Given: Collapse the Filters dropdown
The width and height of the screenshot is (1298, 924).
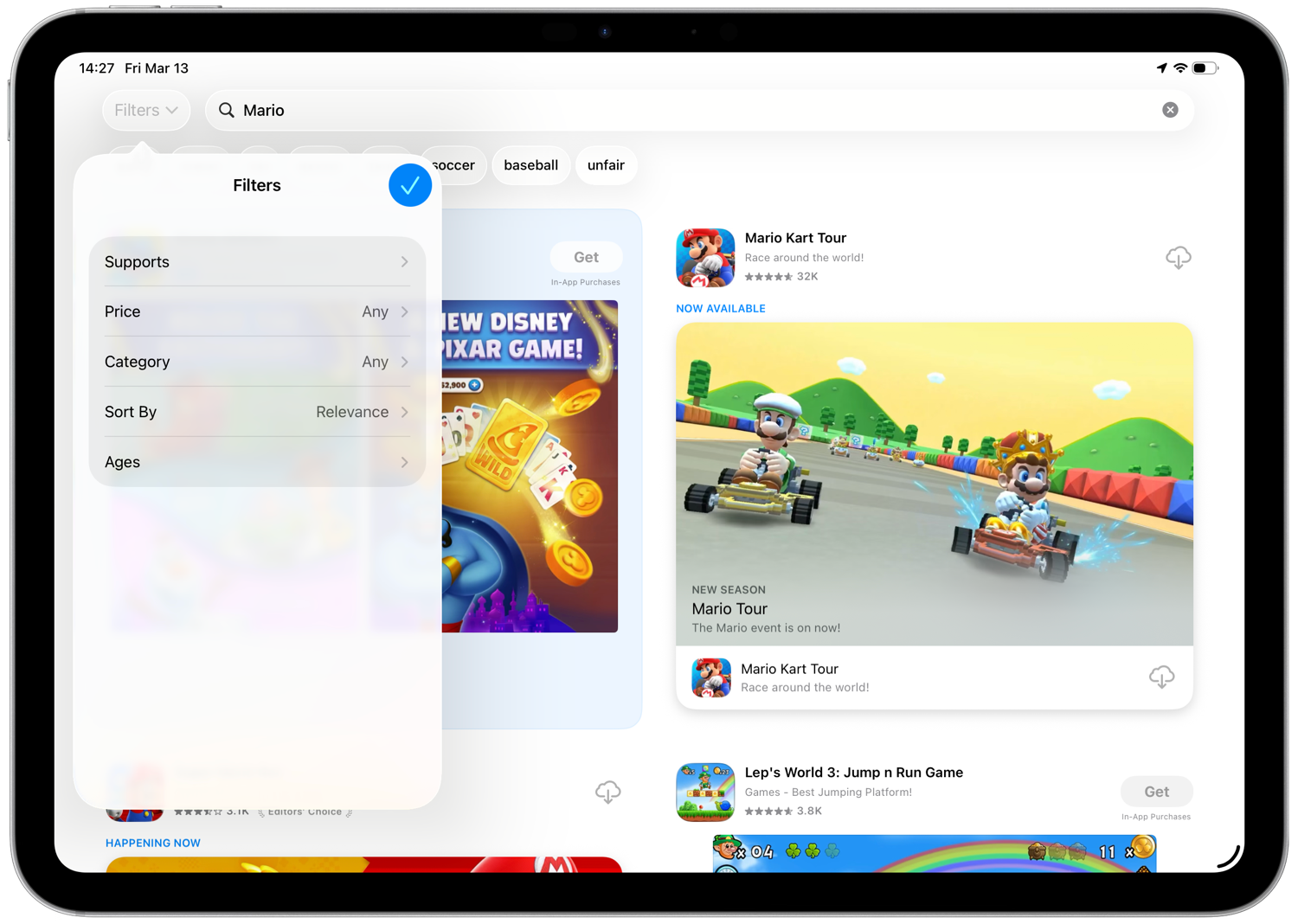Looking at the screenshot, I should [145, 110].
